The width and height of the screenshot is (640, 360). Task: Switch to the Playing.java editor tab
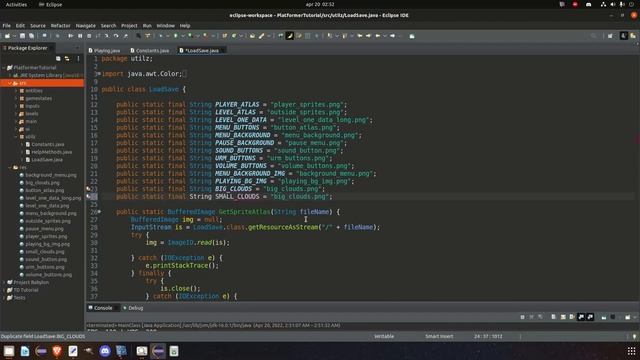point(104,51)
